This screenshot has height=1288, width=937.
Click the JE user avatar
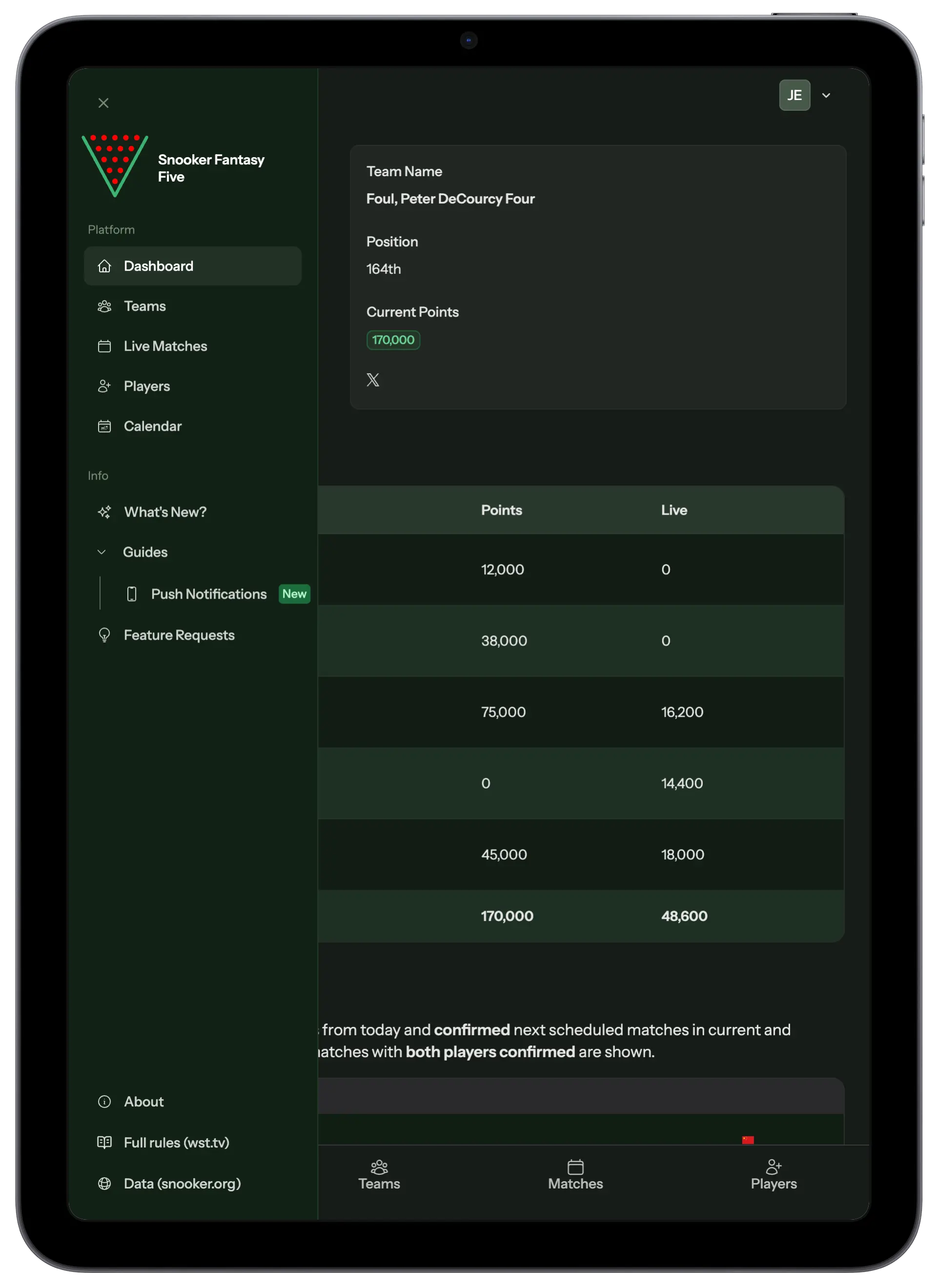[x=794, y=95]
